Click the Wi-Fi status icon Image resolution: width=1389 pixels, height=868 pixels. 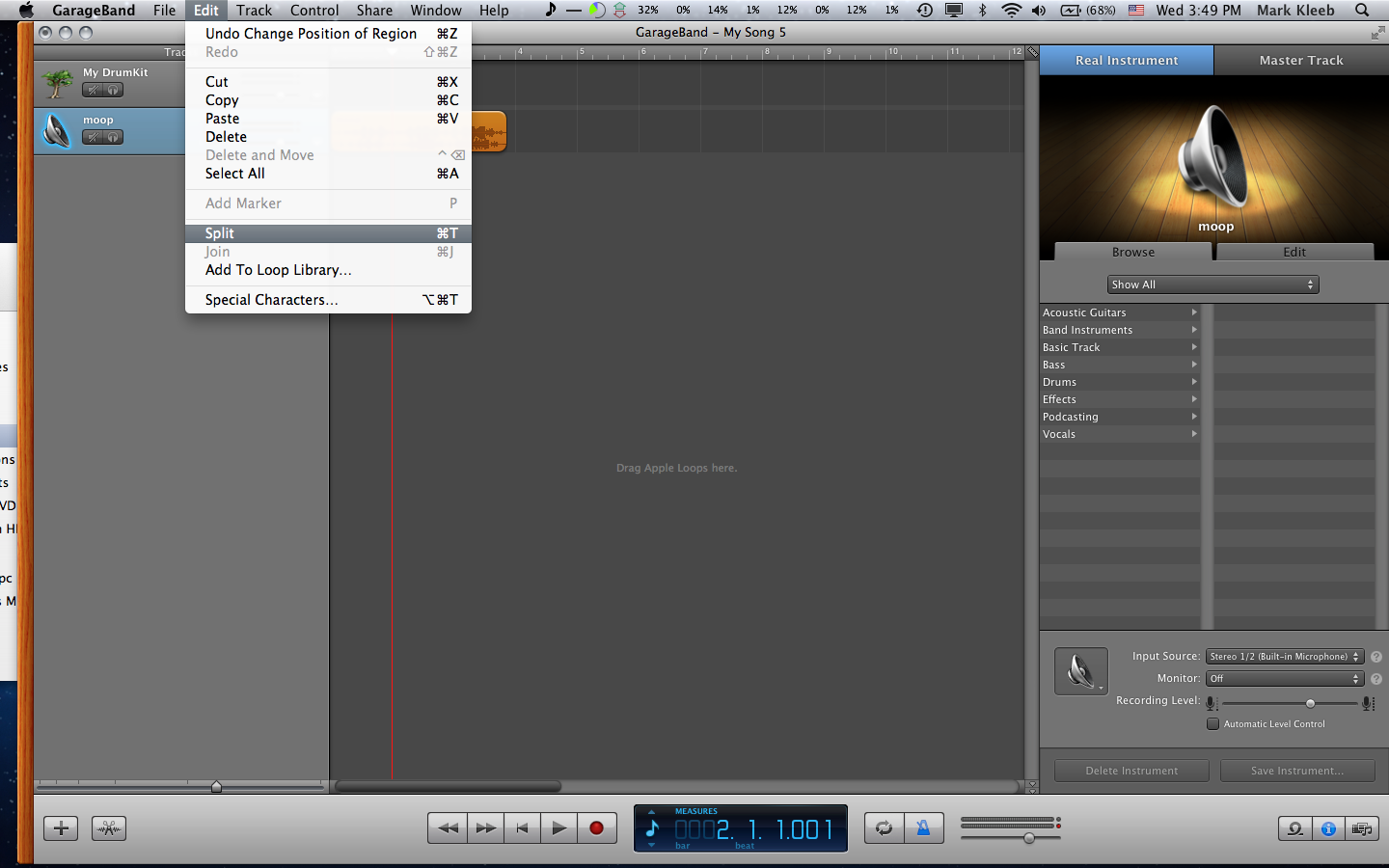click(1011, 11)
